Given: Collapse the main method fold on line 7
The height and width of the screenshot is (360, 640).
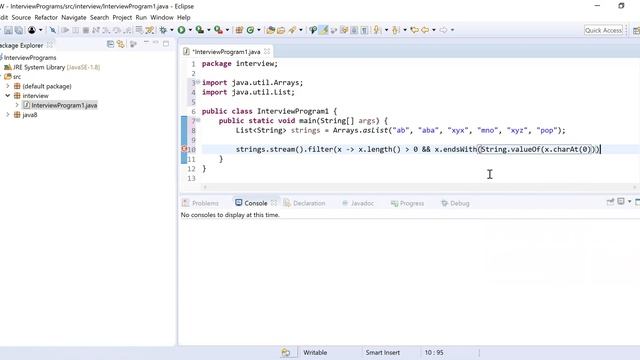Looking at the screenshot, I should pos(198,120).
